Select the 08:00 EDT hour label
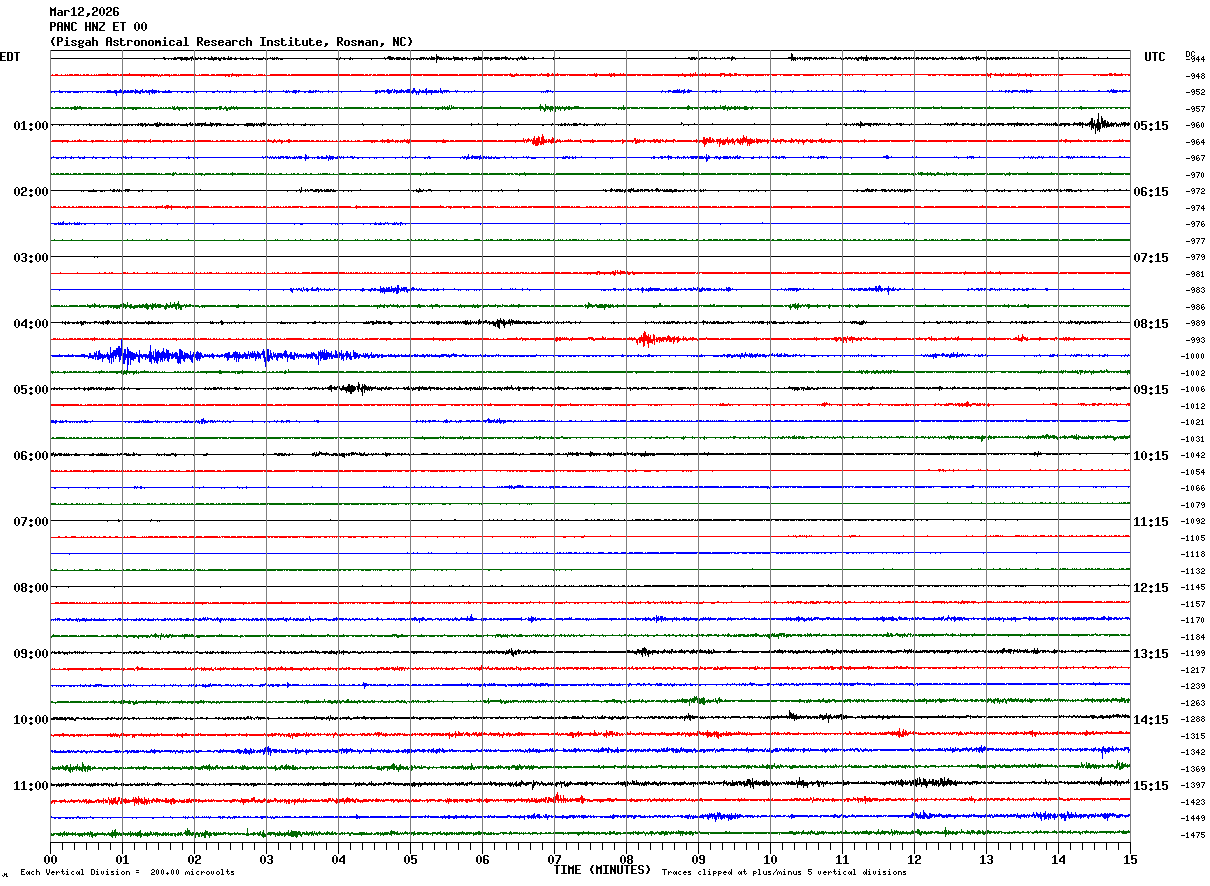Image resolution: width=1210 pixels, height=886 pixels. coord(31,588)
